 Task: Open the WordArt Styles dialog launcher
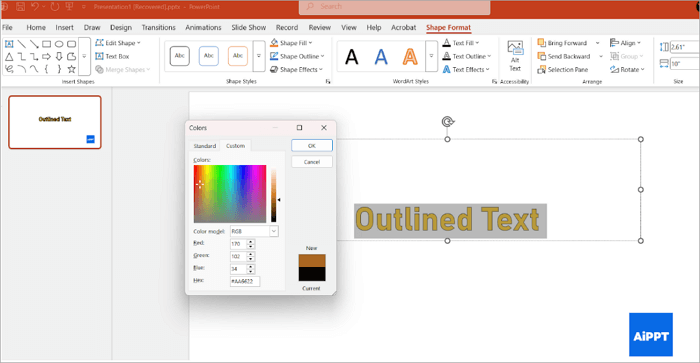[494, 81]
